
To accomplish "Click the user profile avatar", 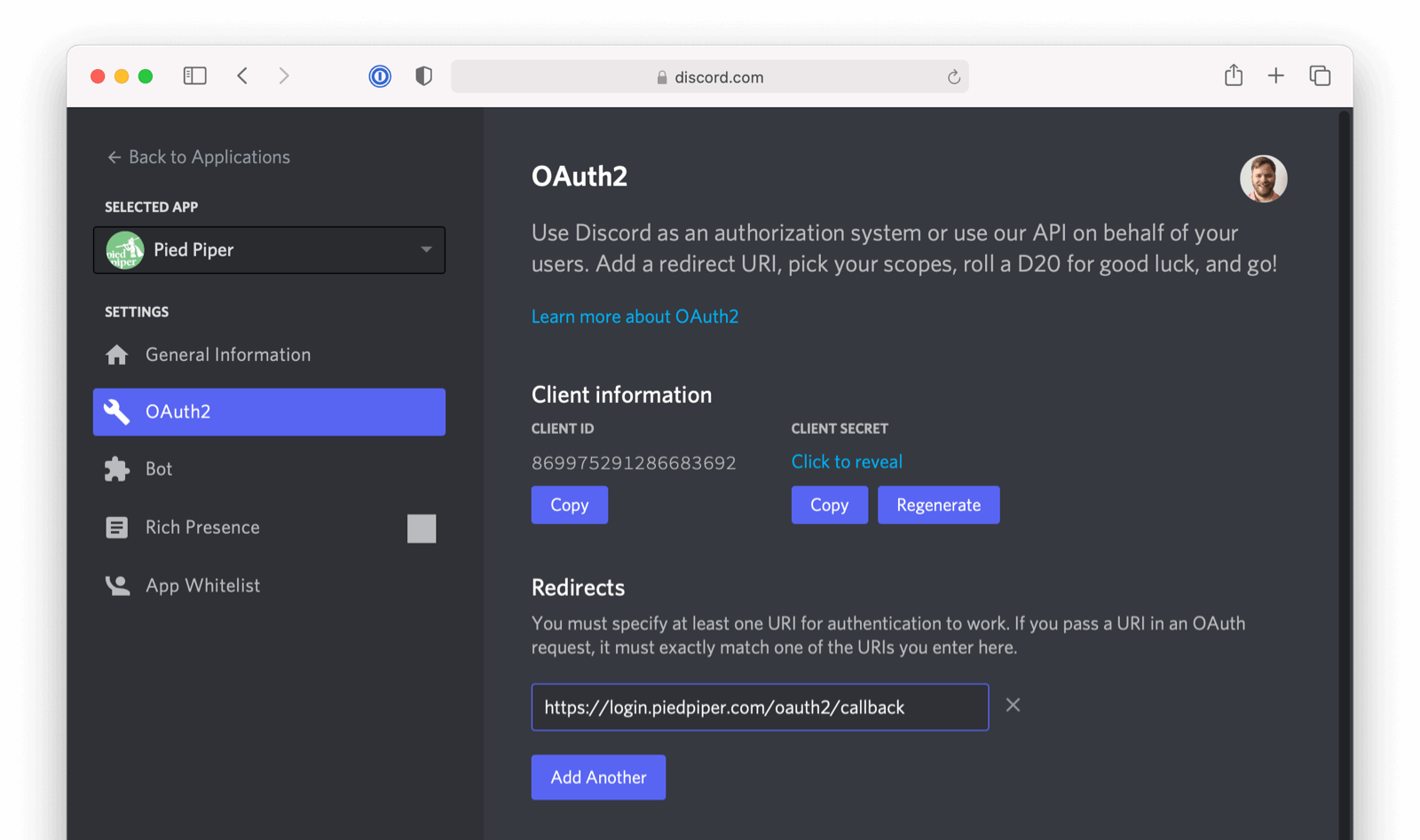I will coord(1264,179).
